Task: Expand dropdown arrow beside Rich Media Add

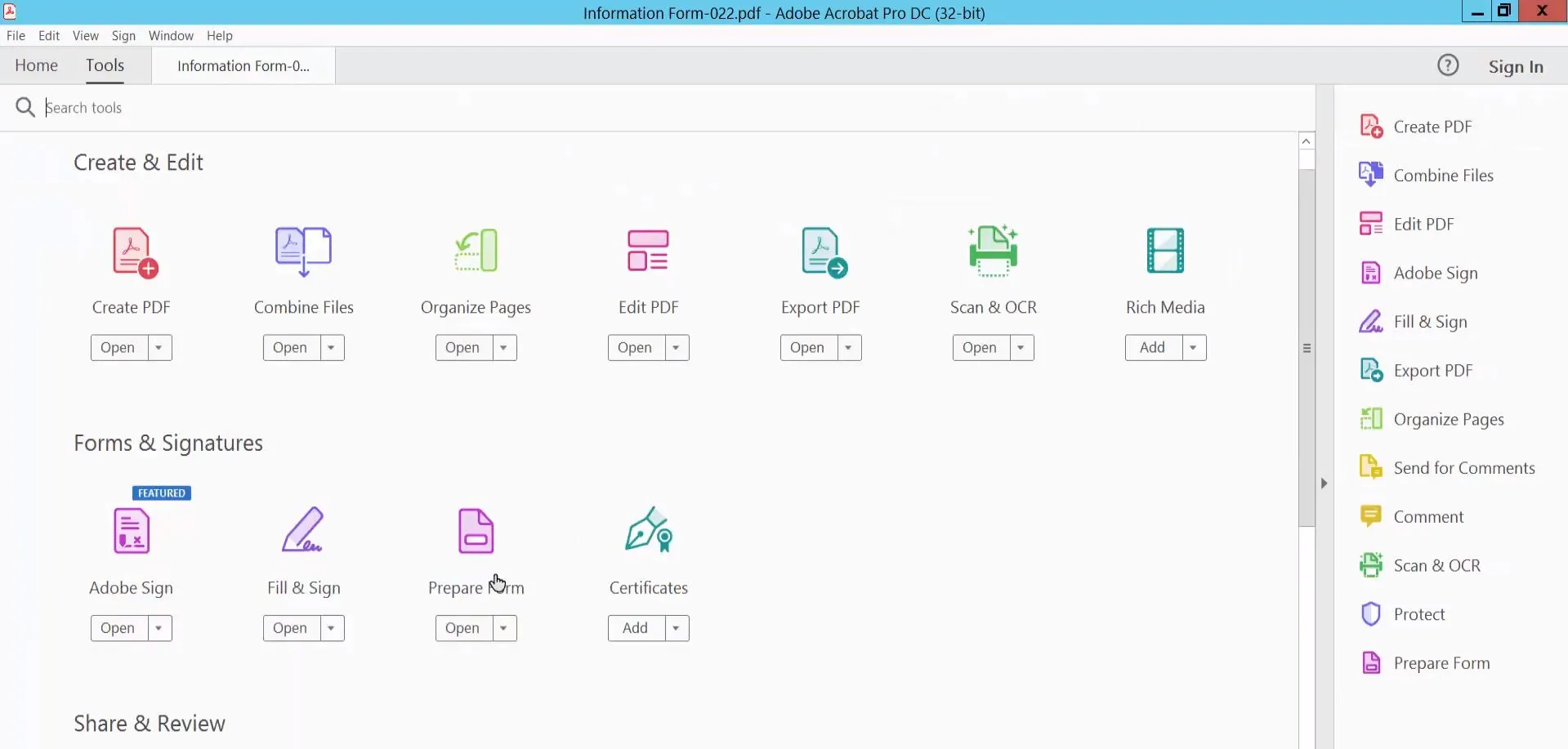Action: 1193,348
